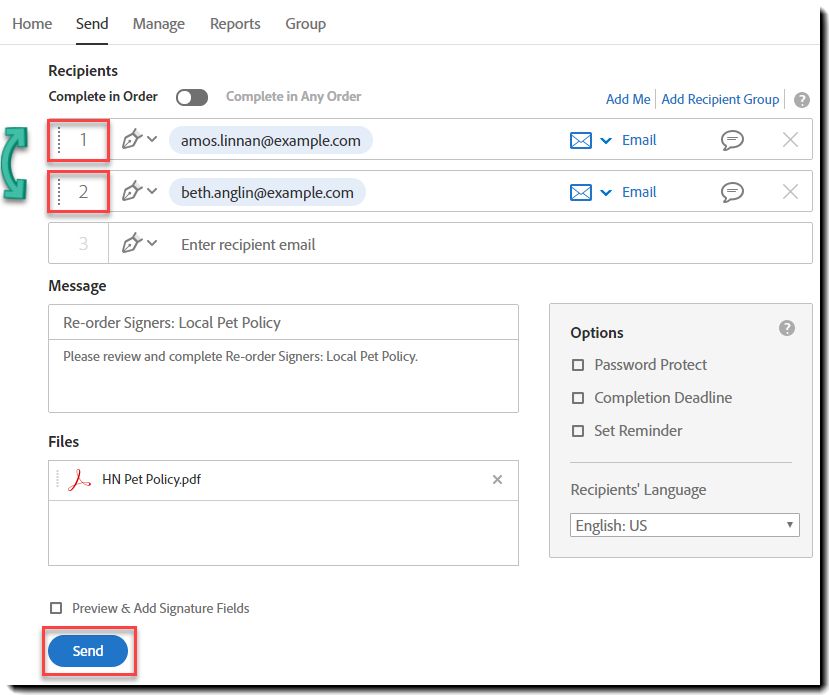Click drag handle of recipient 1
Screen dimensions: 829x695
[x=59, y=140]
